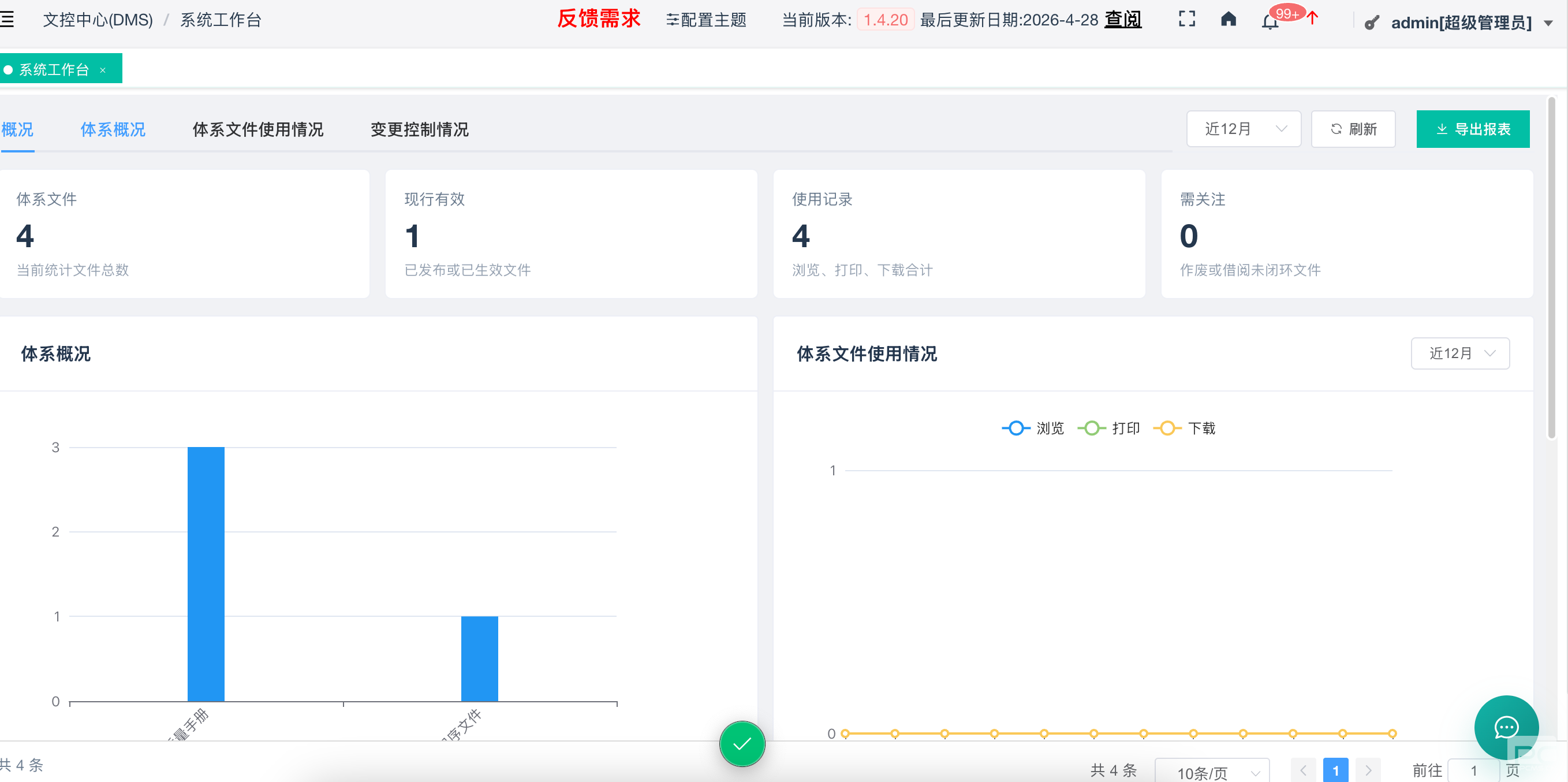Close the 系统工作台 tab
The image size is (1568, 782).
pyautogui.click(x=103, y=70)
